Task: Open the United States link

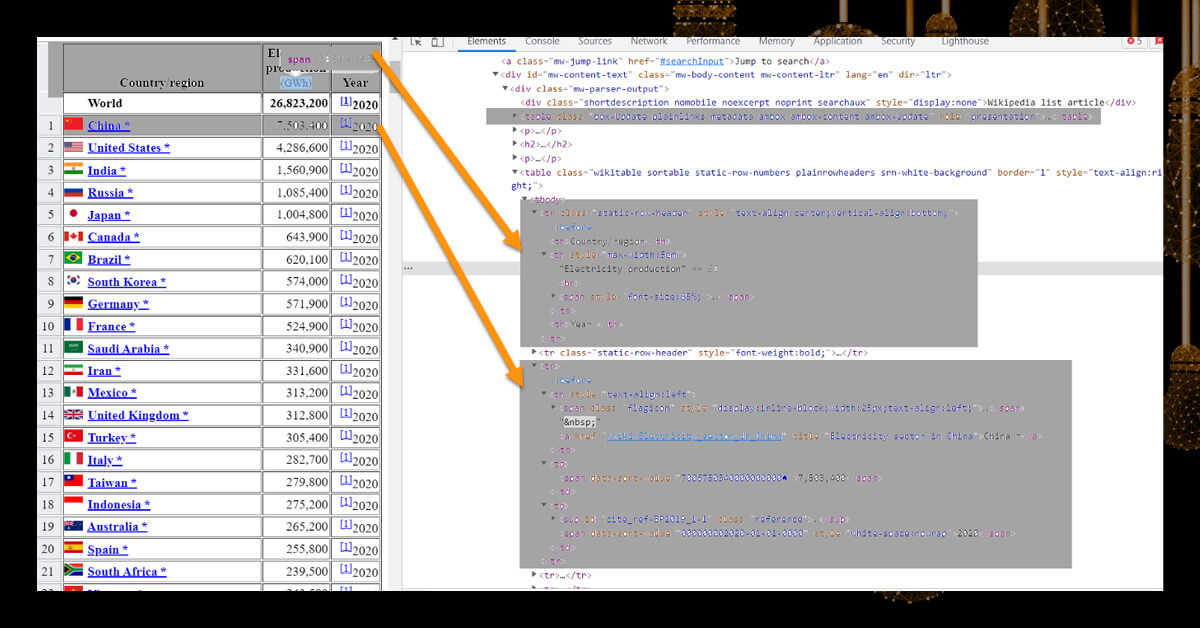Action: point(128,148)
